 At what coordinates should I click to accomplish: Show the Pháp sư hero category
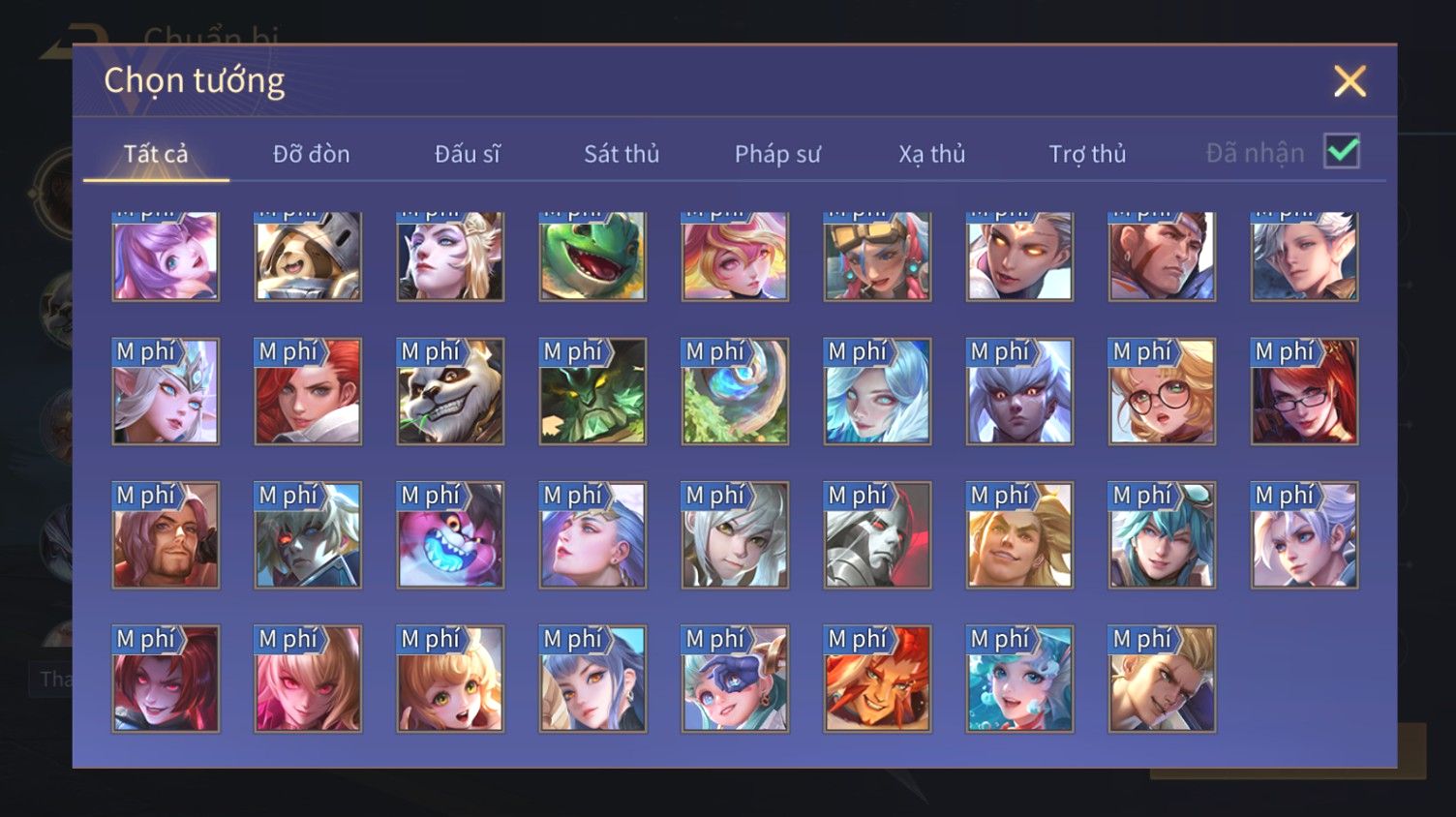[x=777, y=153]
